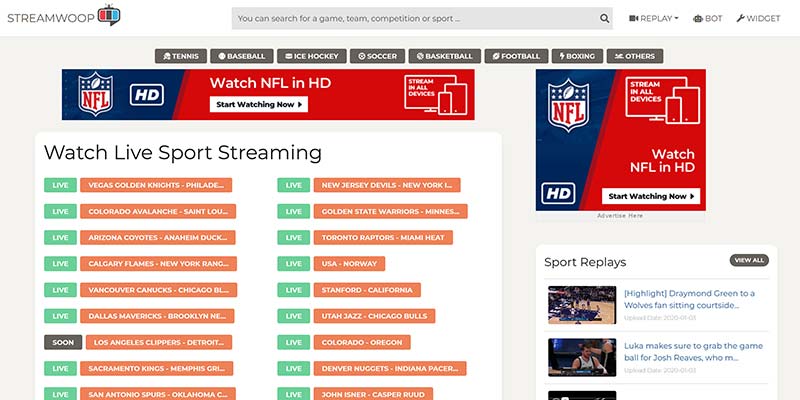Select the Basketball category
The width and height of the screenshot is (800, 400).
pos(444,56)
